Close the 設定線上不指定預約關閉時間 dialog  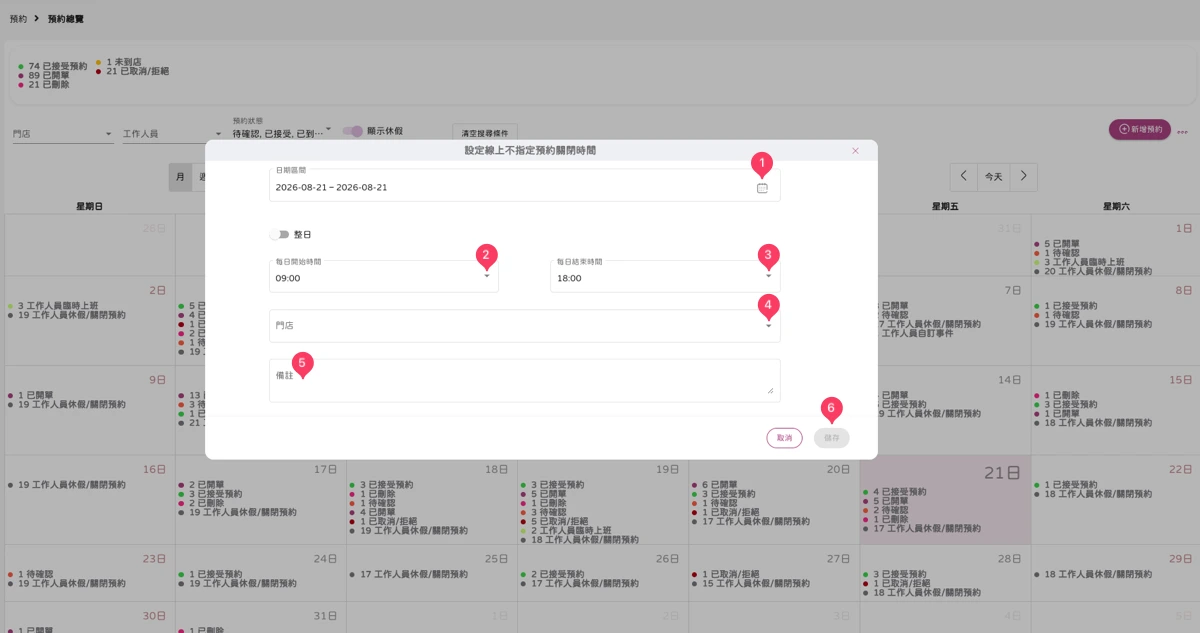pos(855,151)
